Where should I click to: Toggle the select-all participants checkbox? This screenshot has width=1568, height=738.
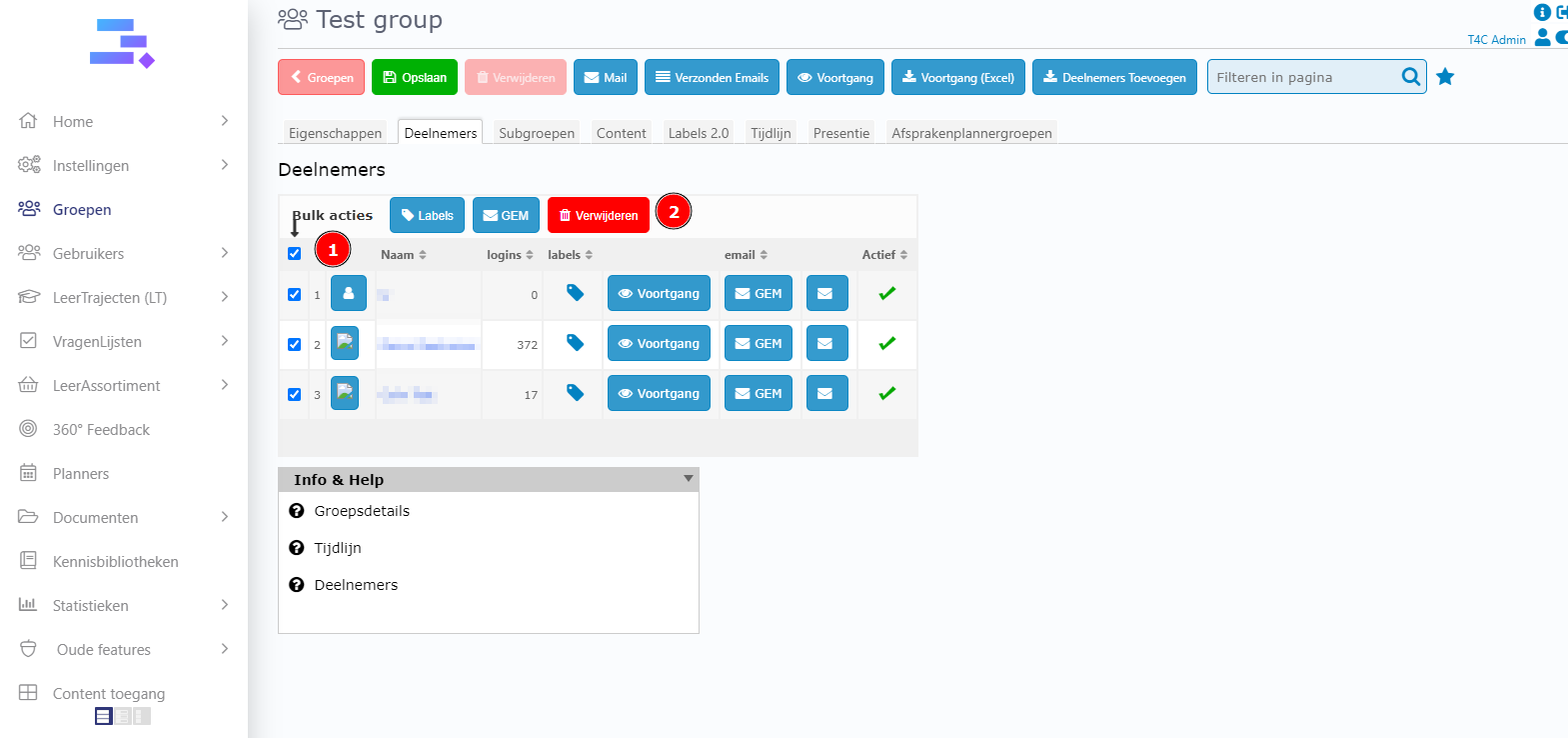coord(294,254)
